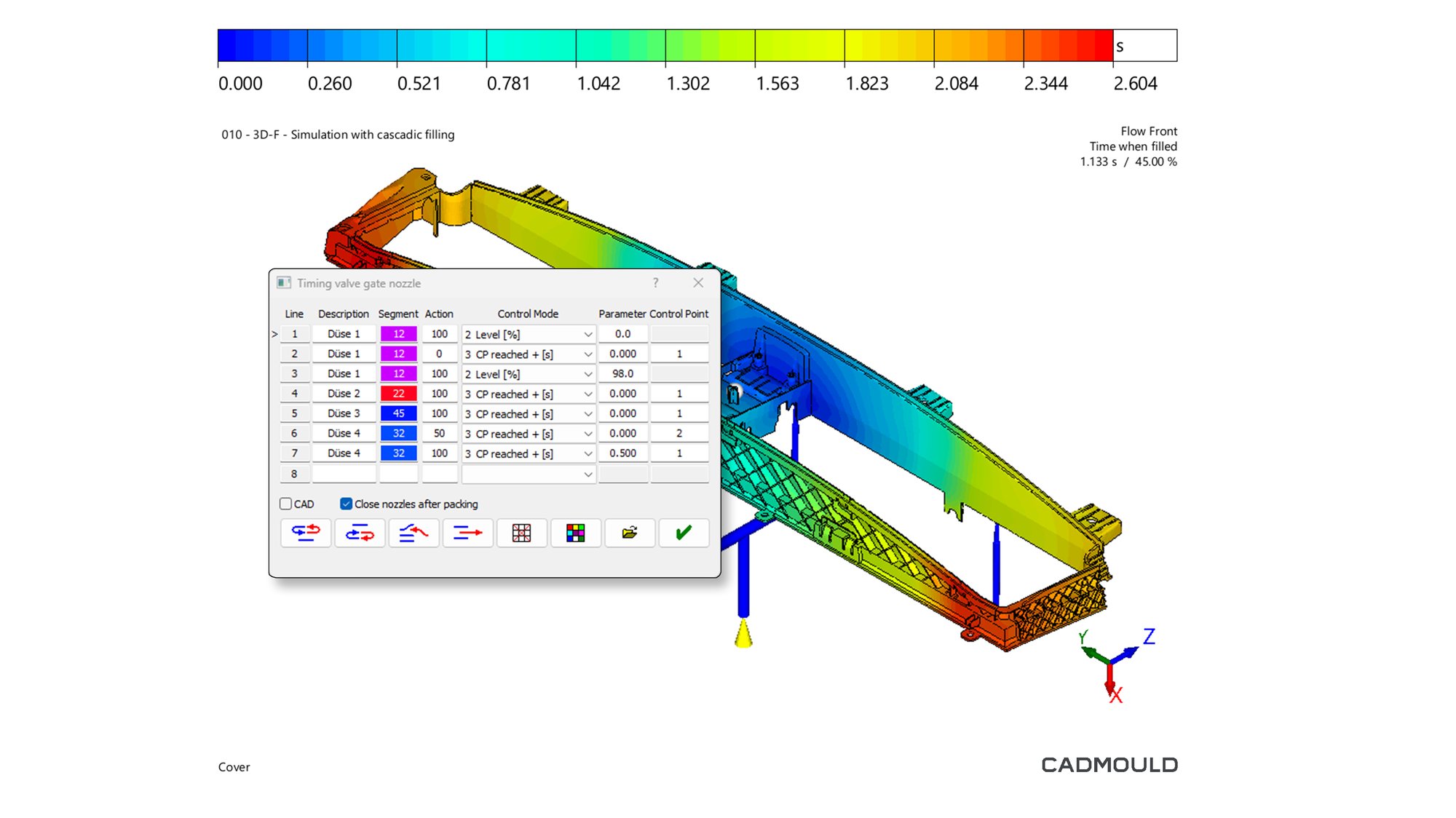Uncheck Close nozzles after packing
This screenshot has height=818, width=1456.
pos(347,504)
